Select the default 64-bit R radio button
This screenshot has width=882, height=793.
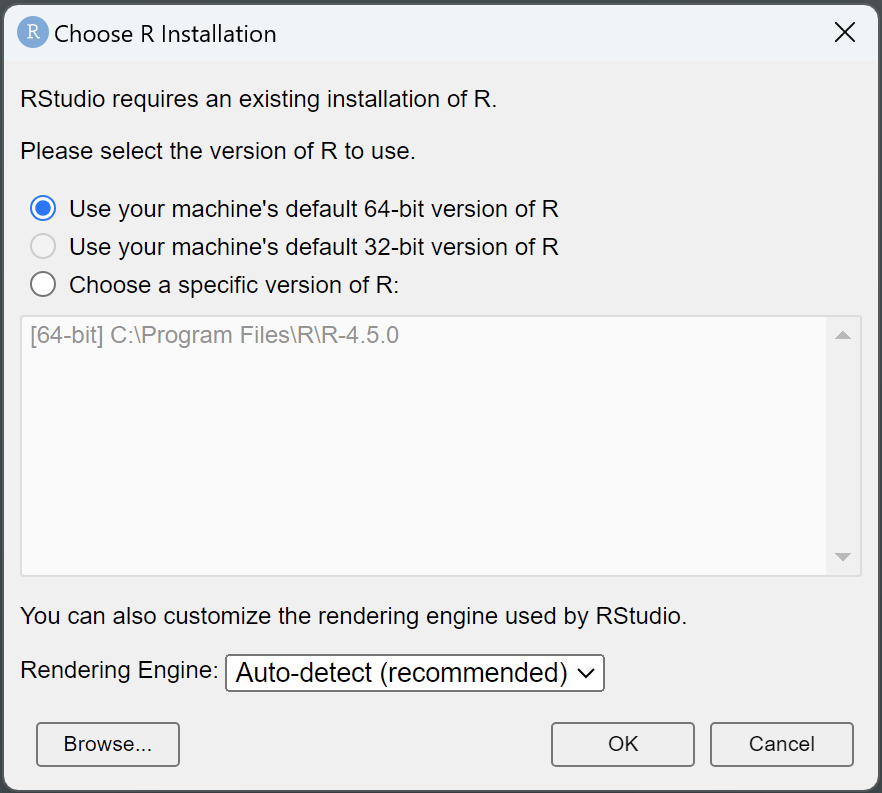click(43, 208)
